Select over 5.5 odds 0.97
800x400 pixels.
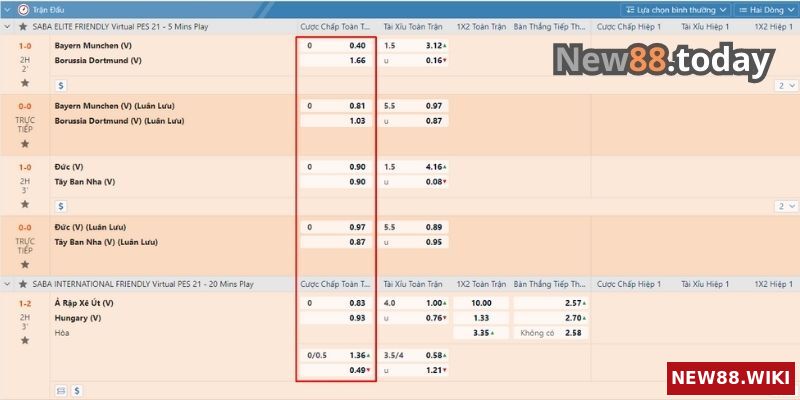(415, 106)
